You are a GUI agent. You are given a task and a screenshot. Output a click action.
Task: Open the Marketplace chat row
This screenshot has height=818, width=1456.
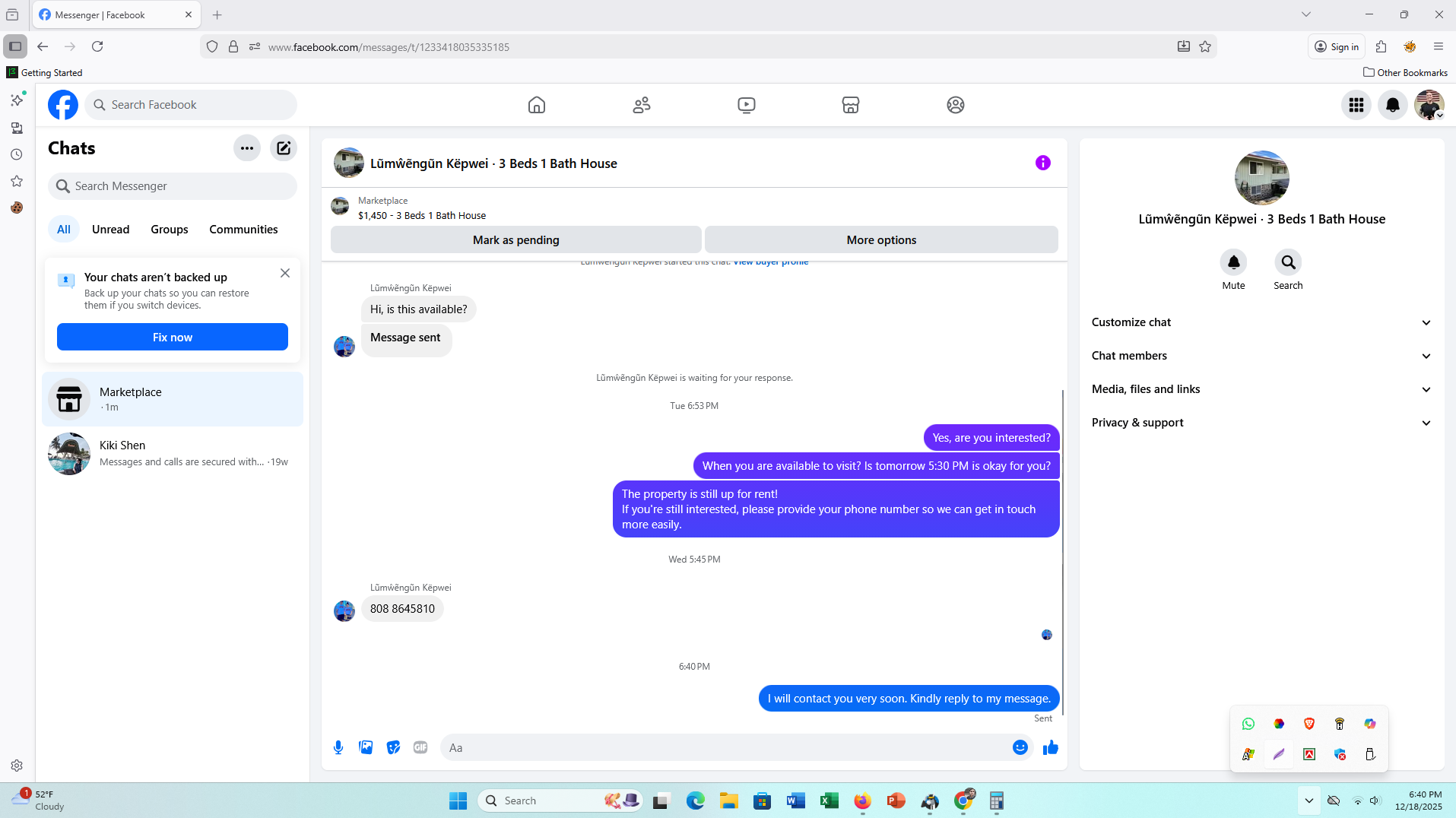click(173, 399)
